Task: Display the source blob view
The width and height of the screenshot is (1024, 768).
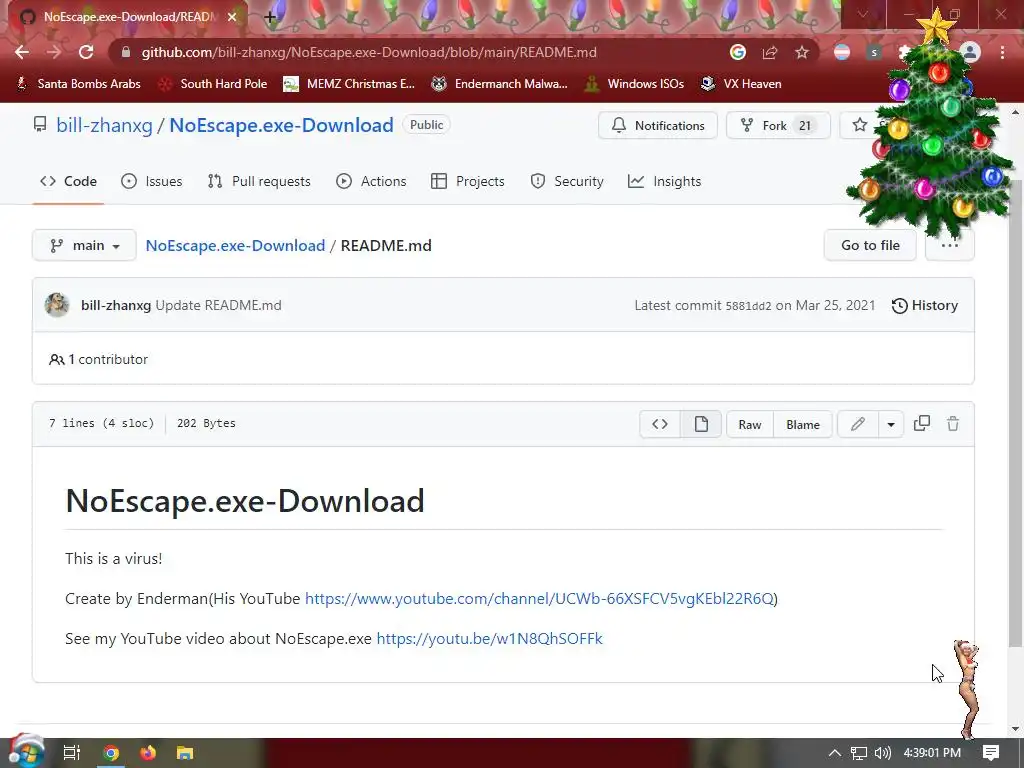Action: [x=660, y=424]
